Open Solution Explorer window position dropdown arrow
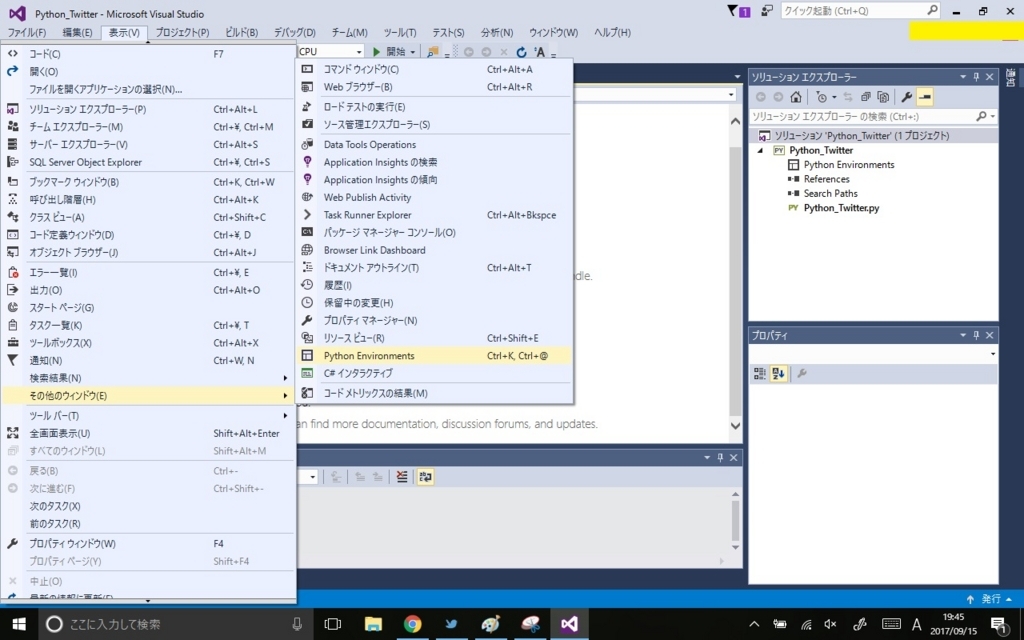 963,77
